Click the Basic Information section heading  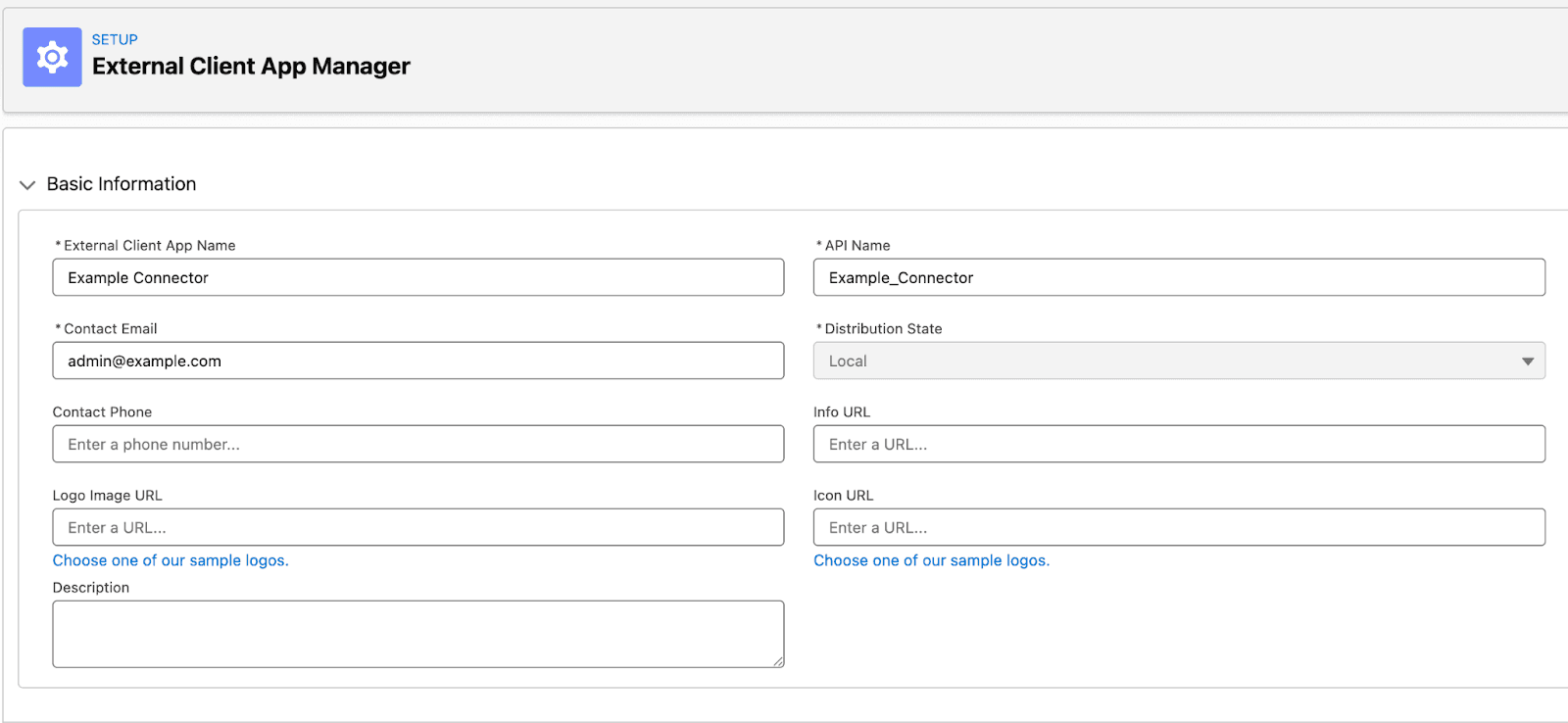122,184
